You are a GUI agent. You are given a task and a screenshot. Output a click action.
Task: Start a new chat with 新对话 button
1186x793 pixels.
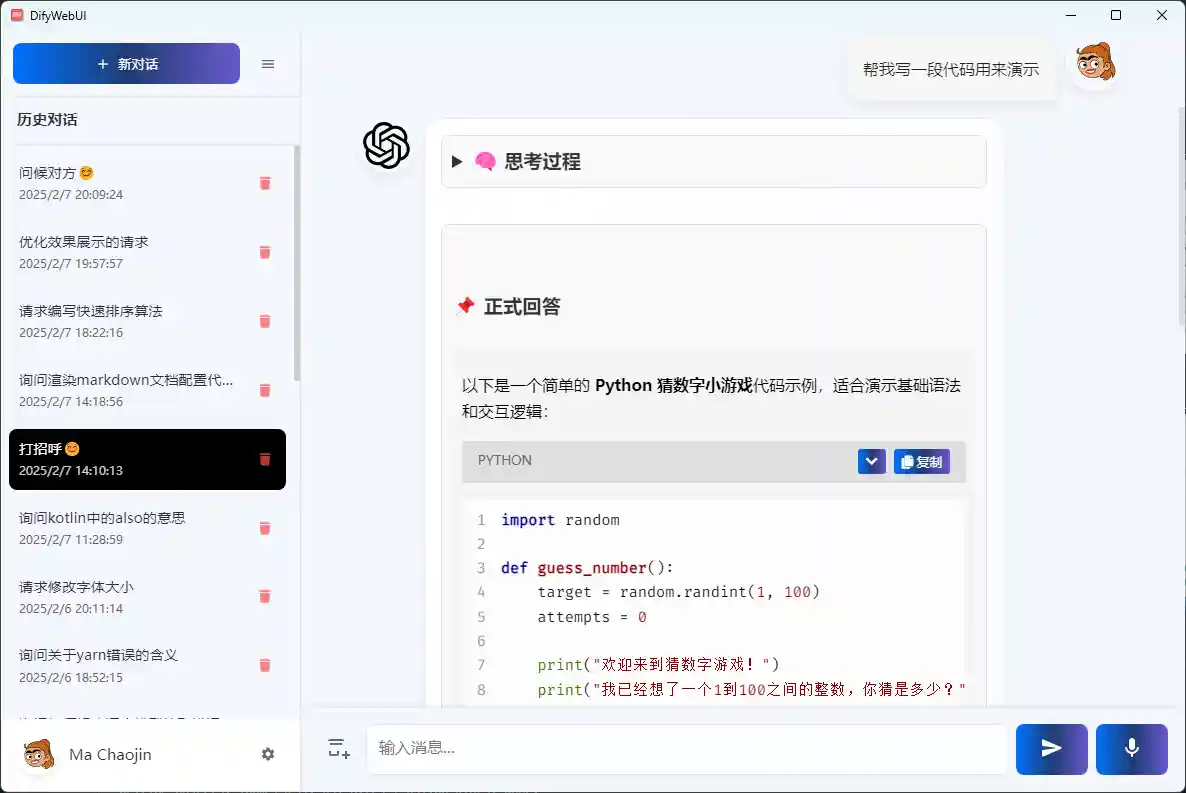[126, 64]
